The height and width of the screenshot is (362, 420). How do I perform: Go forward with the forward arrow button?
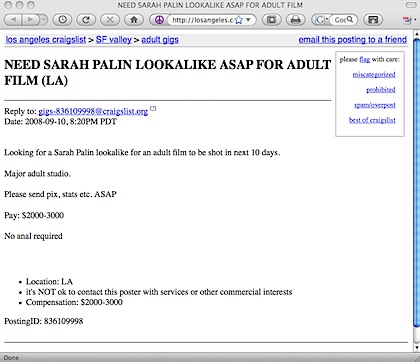tap(30, 20)
